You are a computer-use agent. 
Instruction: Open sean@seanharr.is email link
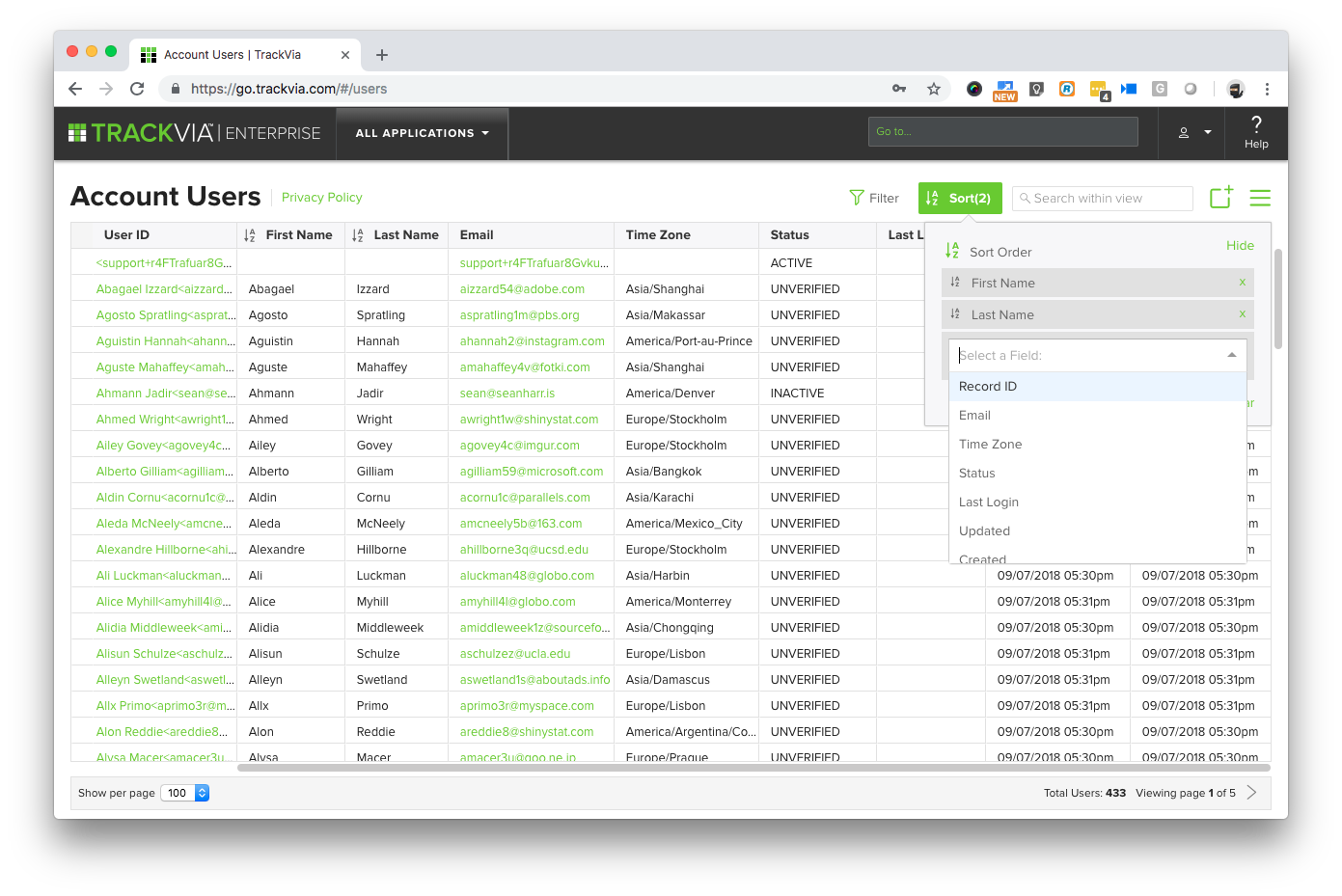[507, 394]
